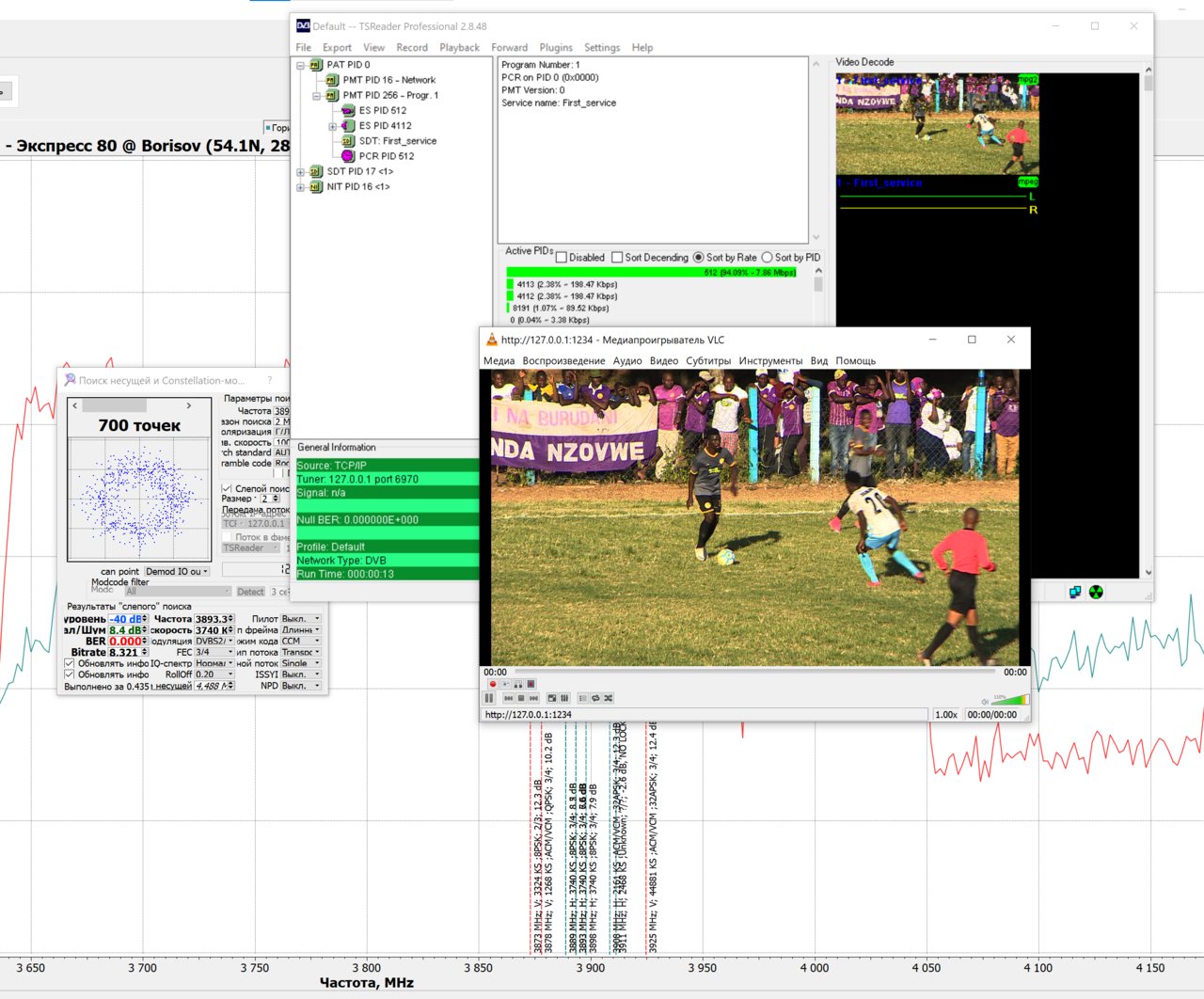Select the Sort by PID radio button
Image resolution: width=1204 pixels, height=999 pixels.
click(x=767, y=258)
